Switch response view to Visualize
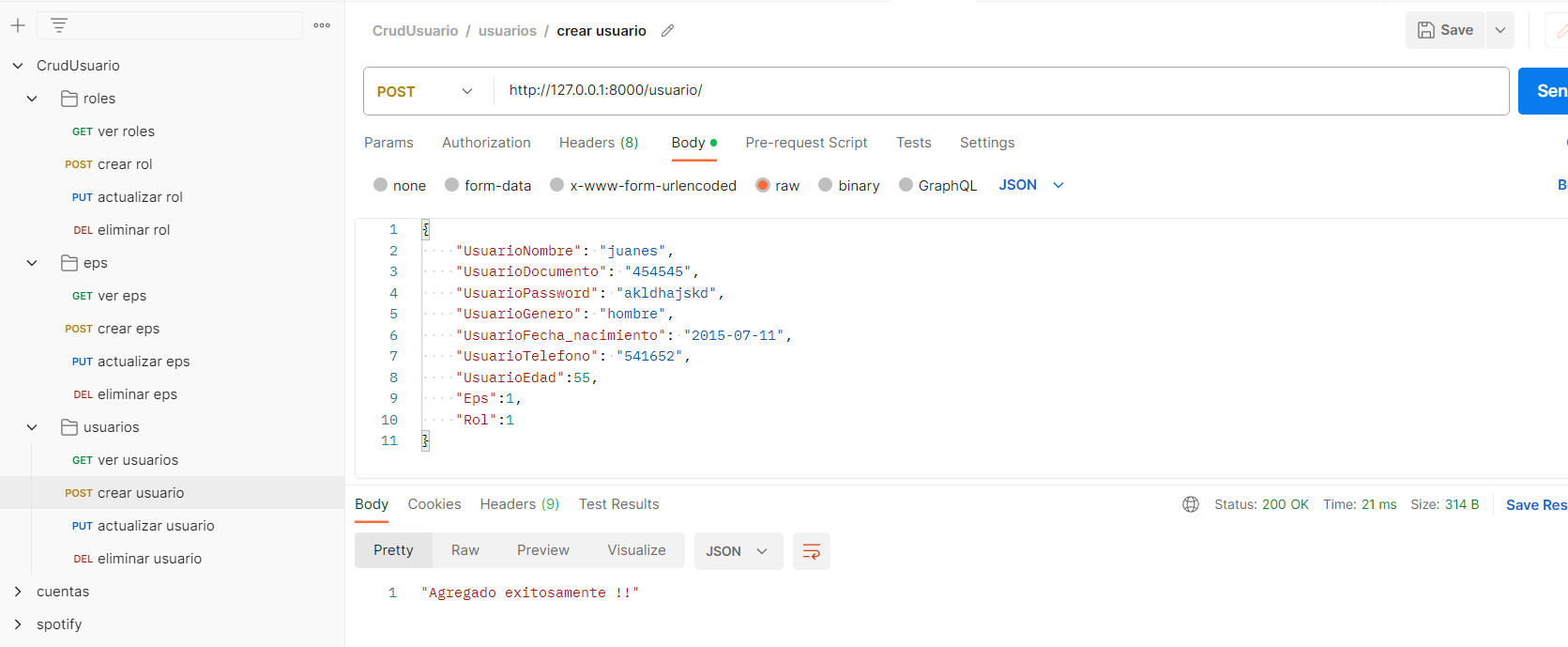The image size is (1568, 647). [x=636, y=550]
